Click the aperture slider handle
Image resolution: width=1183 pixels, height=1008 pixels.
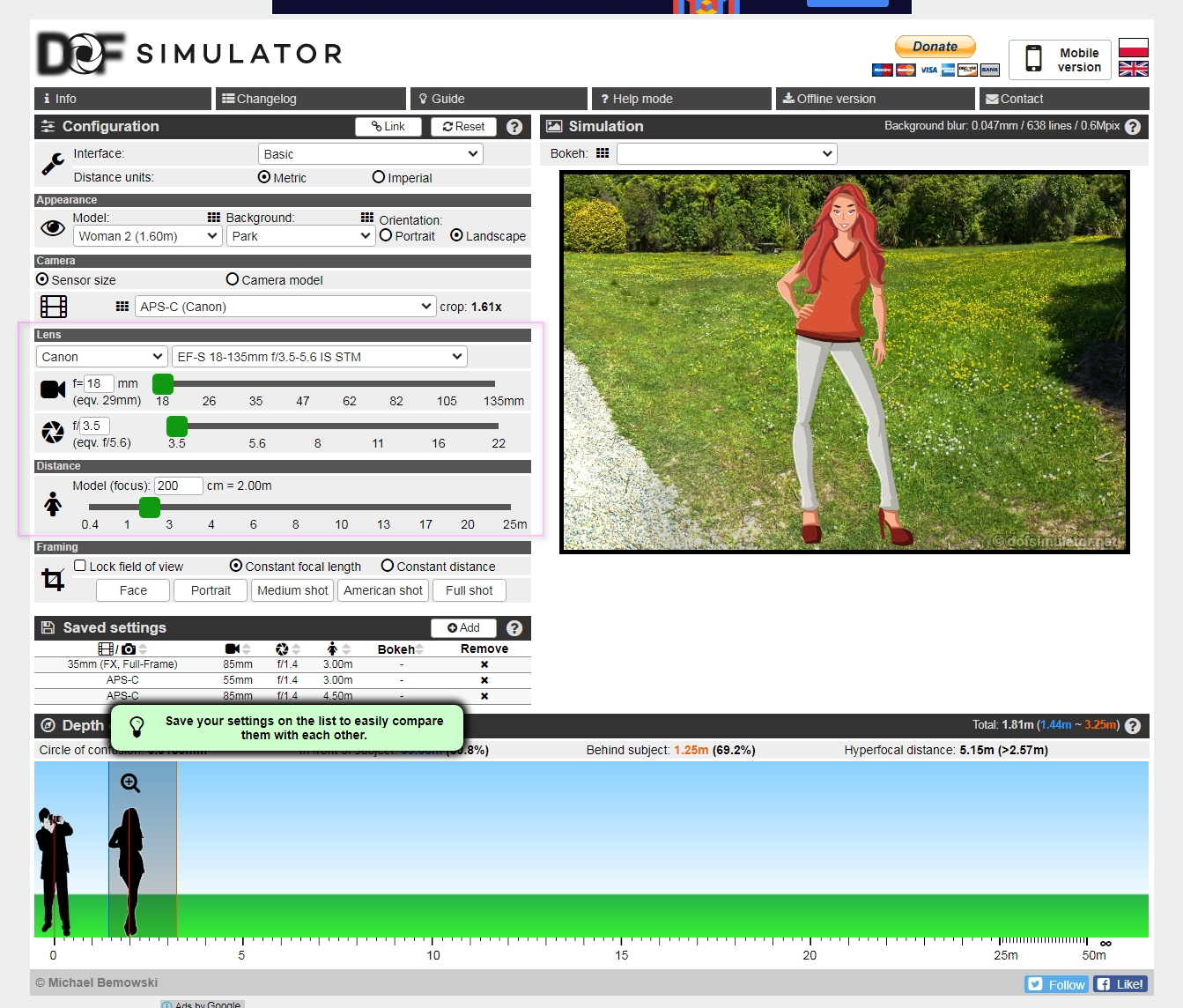pyautogui.click(x=177, y=426)
